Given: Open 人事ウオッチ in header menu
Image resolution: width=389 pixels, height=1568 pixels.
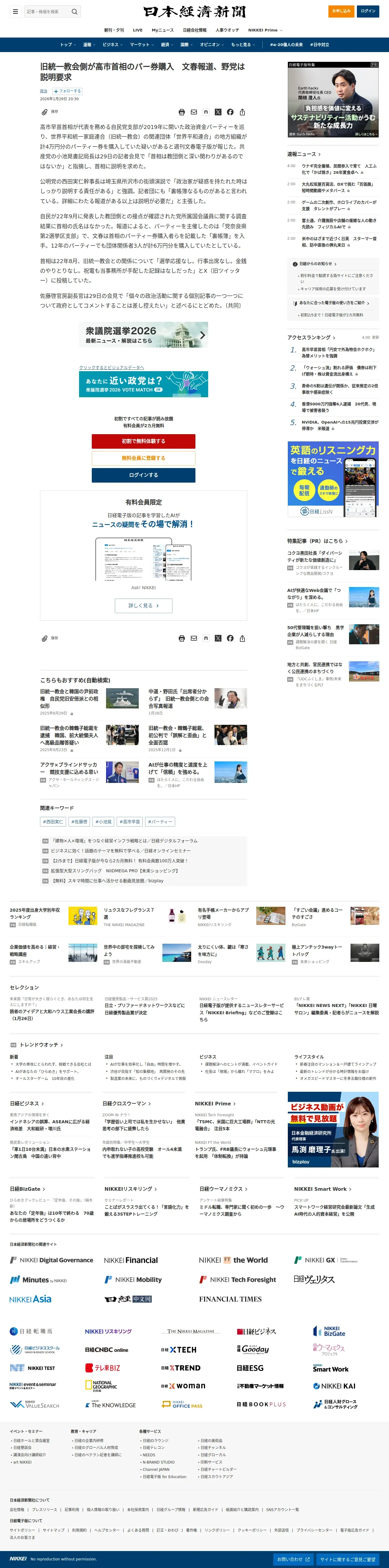Looking at the screenshot, I should click(x=227, y=30).
